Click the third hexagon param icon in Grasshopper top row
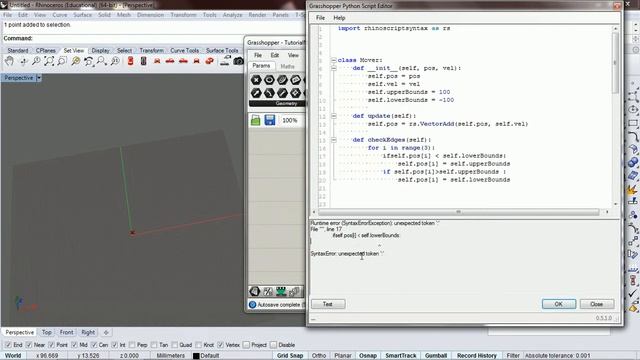This screenshot has width=640, height=360. pyautogui.click(x=282, y=80)
